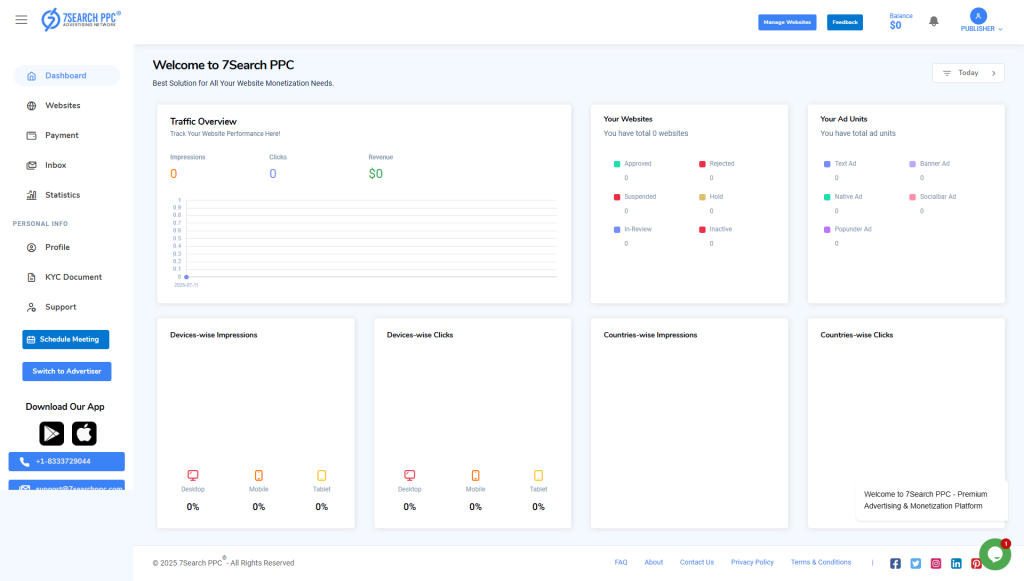Click the Feedback button
This screenshot has width=1024, height=581.
(844, 22)
